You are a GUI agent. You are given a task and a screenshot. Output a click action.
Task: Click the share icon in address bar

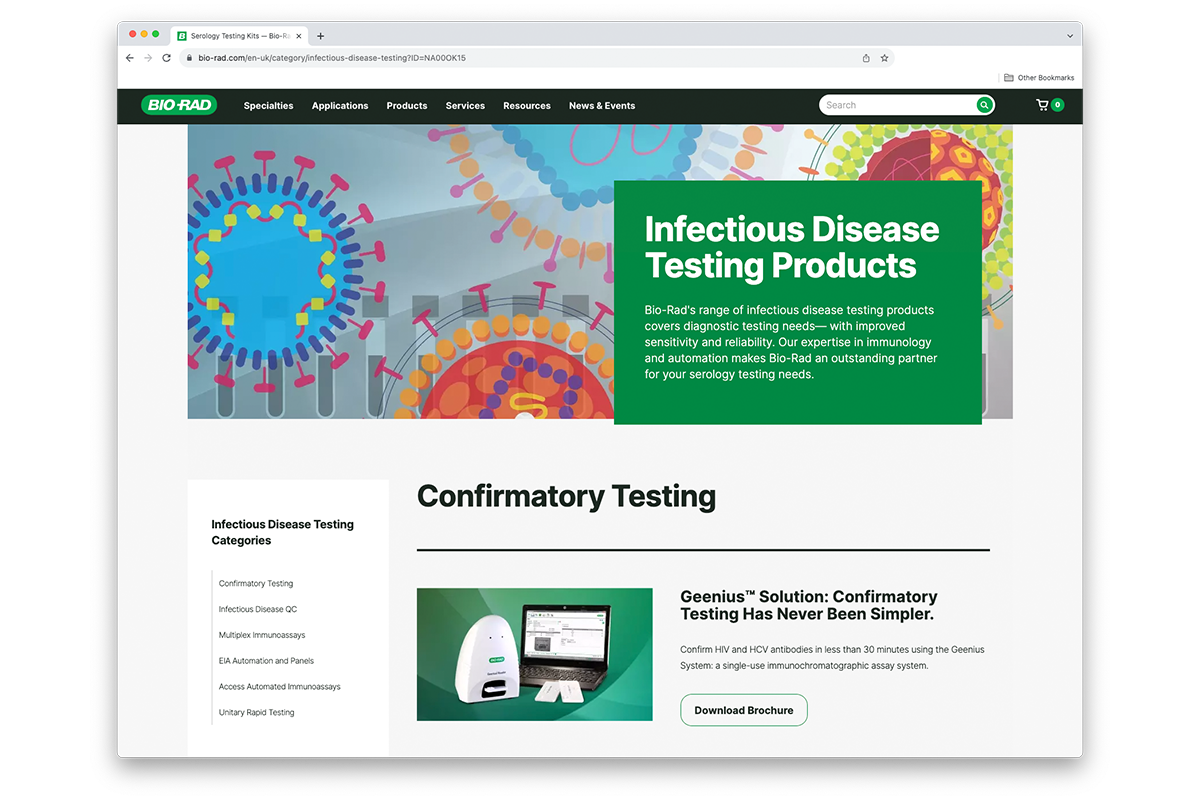tap(866, 58)
